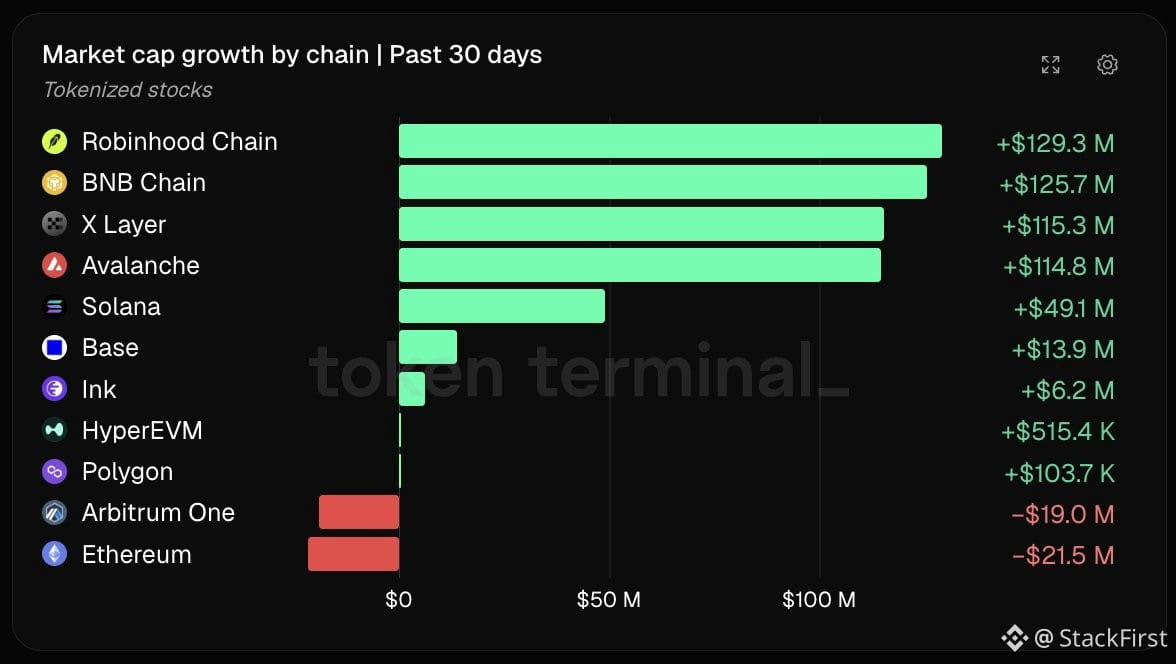Viewport: 1176px width, 664px height.
Task: Click the HyperEVM logo icon
Action: click(x=55, y=430)
